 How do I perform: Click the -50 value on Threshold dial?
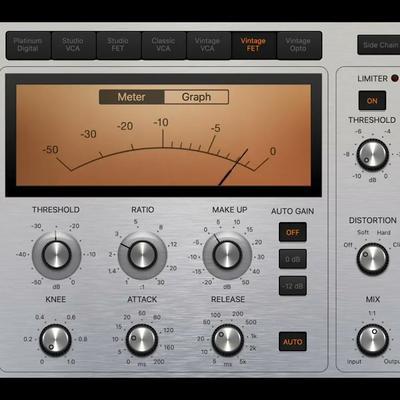point(36,282)
